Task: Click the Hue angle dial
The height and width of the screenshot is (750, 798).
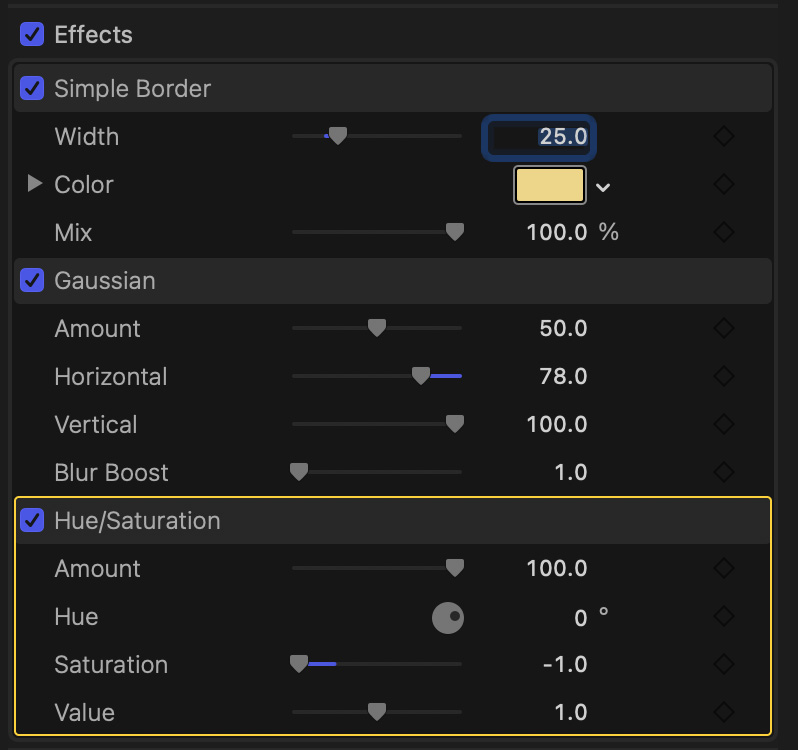Action: [448, 618]
